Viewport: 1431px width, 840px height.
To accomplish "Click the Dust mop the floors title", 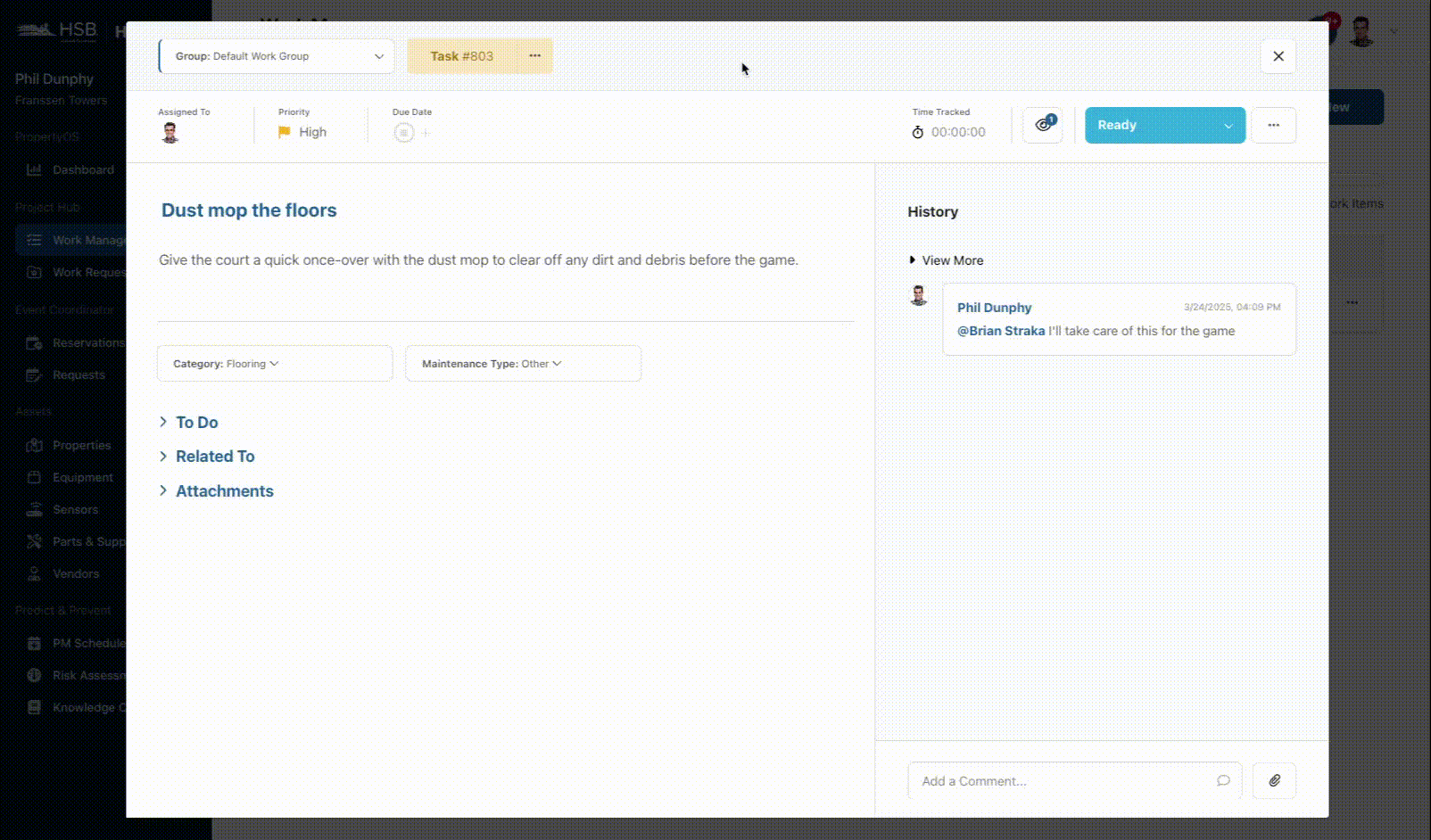I will point(249,210).
